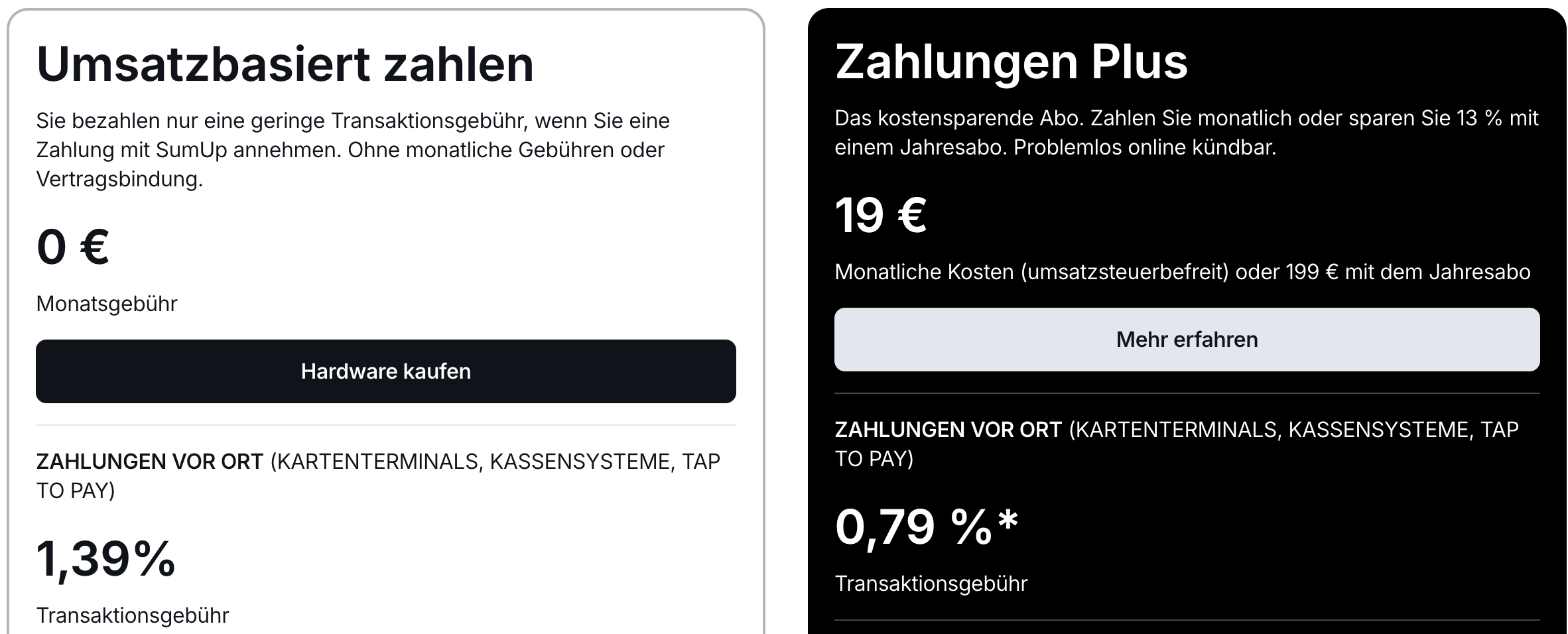
Task: Click the 0 € monthly price
Action: tap(73, 247)
